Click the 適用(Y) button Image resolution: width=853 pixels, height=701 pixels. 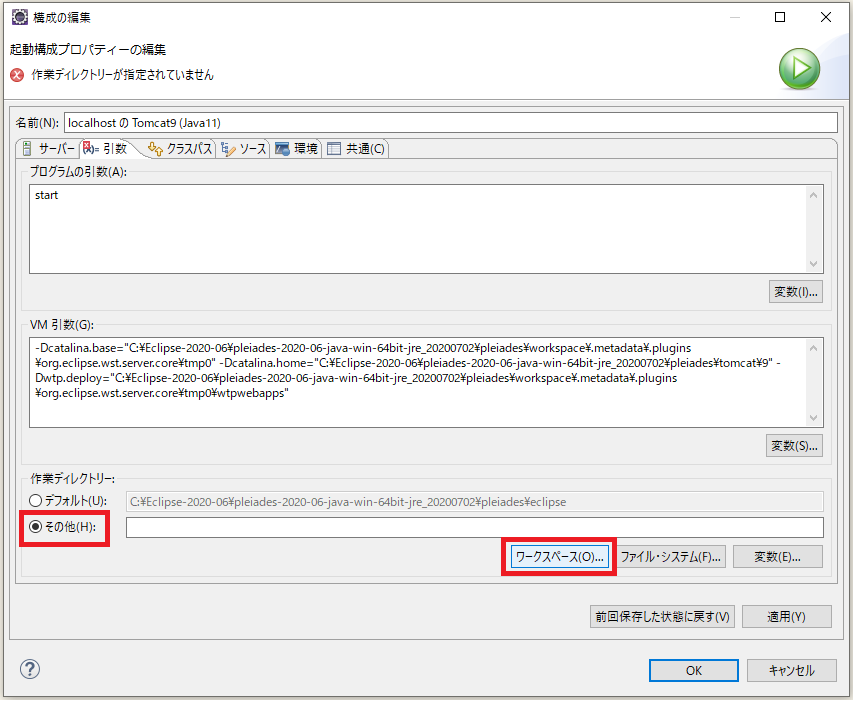click(787, 617)
